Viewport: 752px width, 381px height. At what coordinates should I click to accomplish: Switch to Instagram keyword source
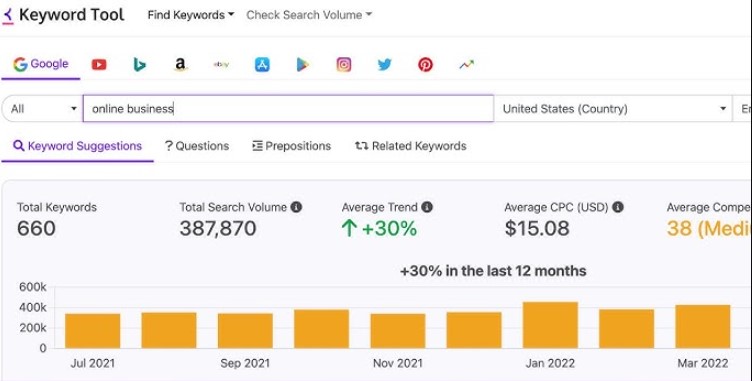click(343, 64)
